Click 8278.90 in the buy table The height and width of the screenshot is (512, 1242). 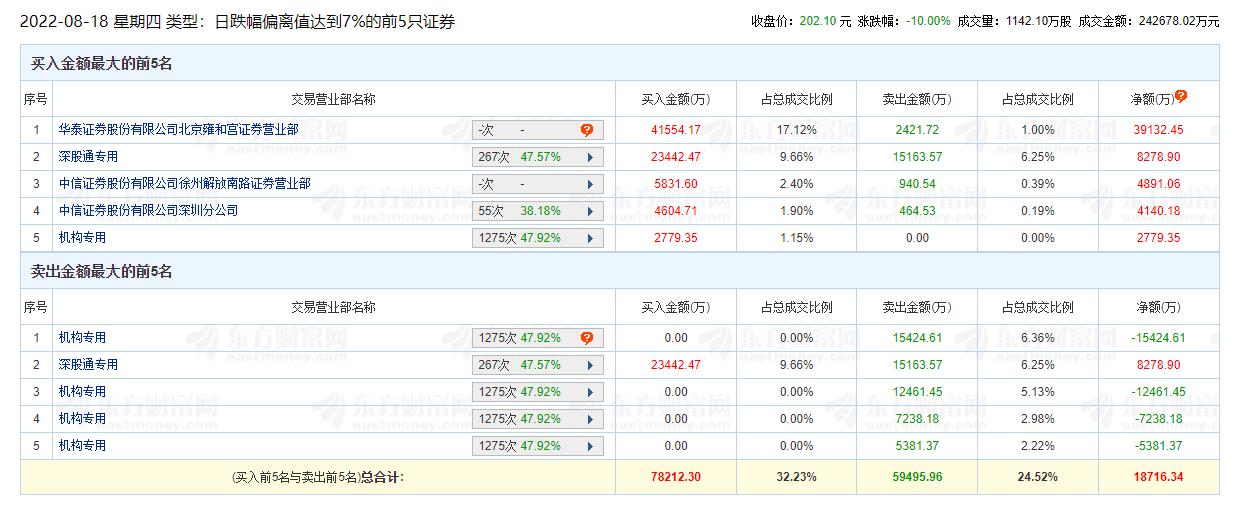point(1158,157)
